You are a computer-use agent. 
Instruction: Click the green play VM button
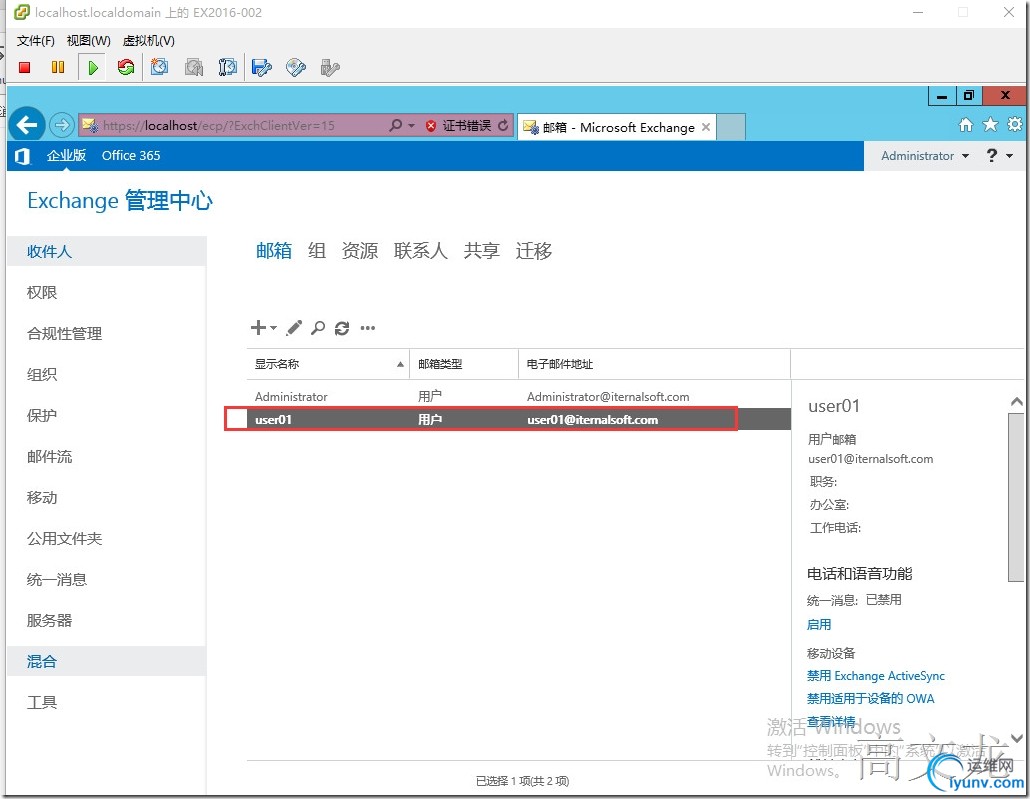tap(93, 67)
